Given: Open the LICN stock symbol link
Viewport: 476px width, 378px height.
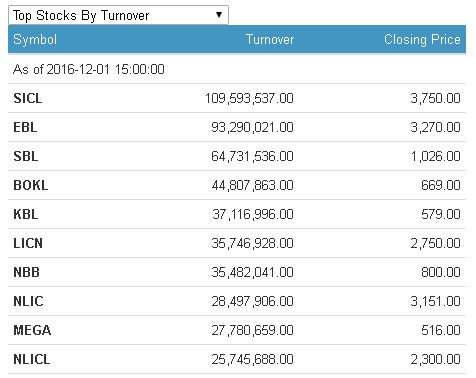Looking at the screenshot, I should click(x=28, y=243).
